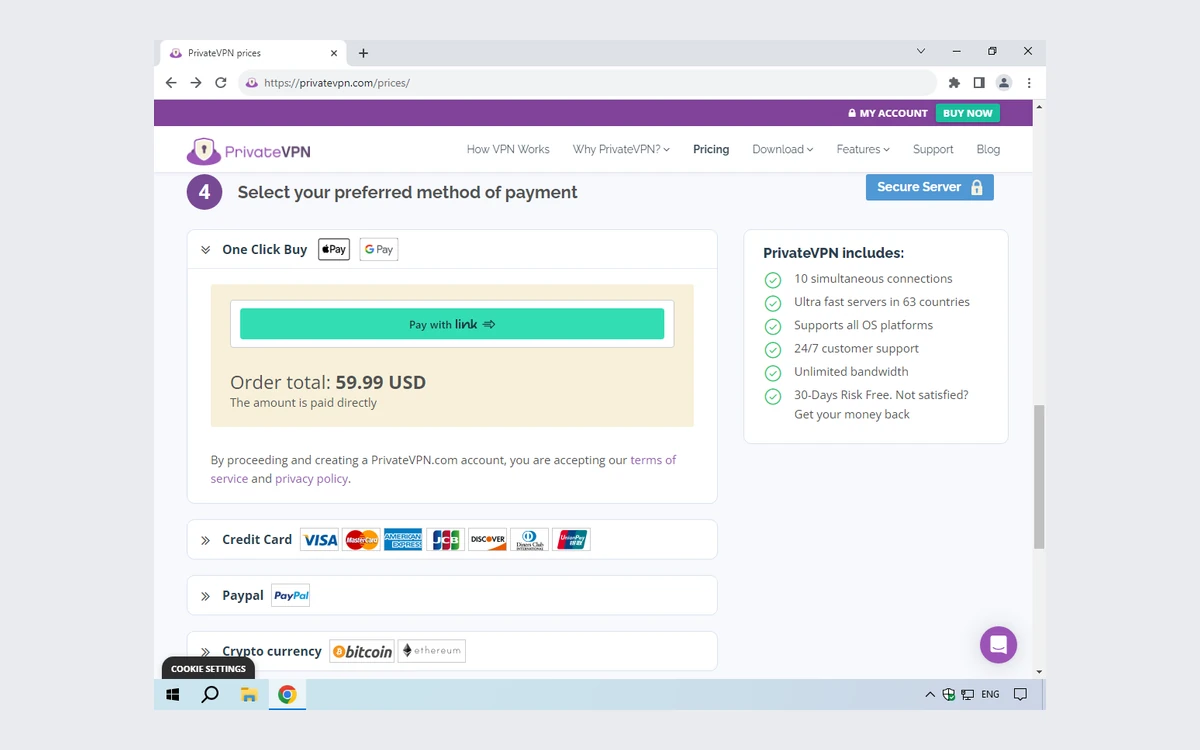Expand the Crypto currency section
Viewport: 1200px width, 750px height.
(x=205, y=652)
